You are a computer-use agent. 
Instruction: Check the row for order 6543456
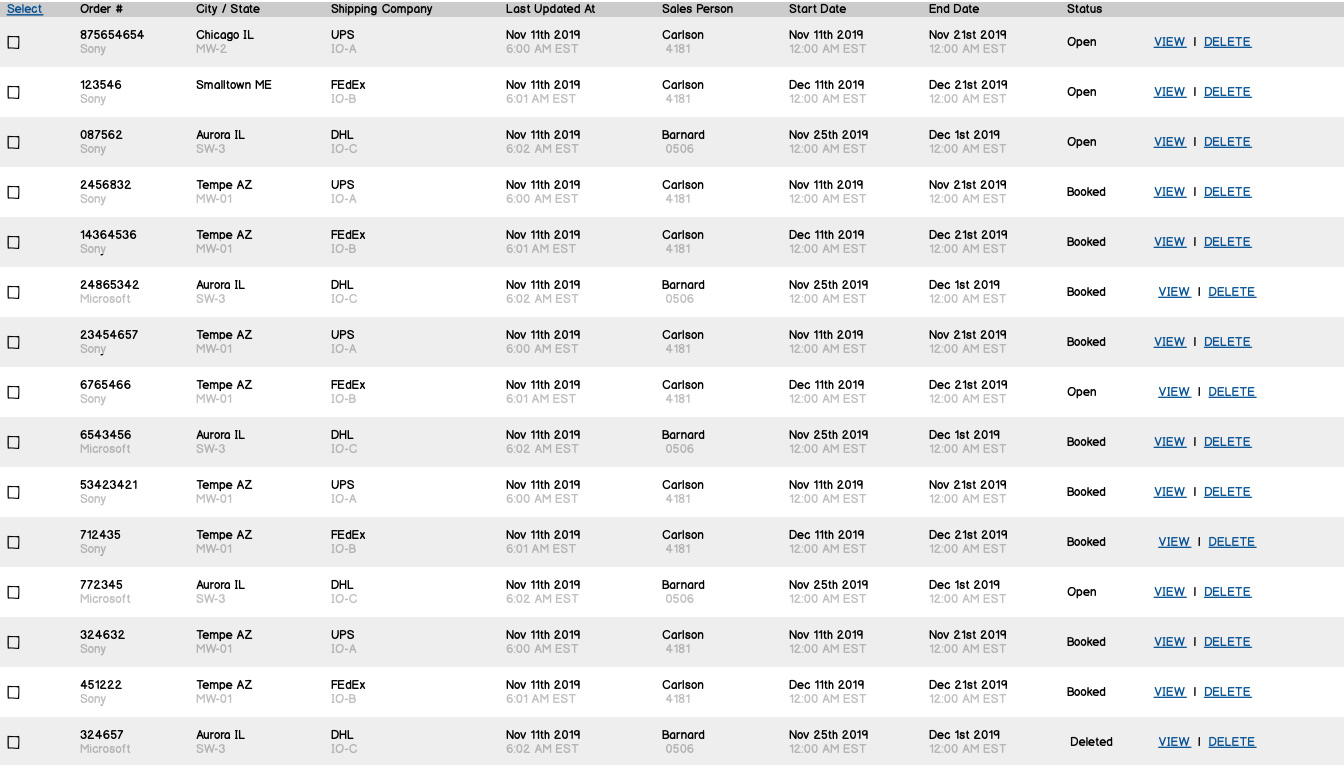tap(14, 442)
